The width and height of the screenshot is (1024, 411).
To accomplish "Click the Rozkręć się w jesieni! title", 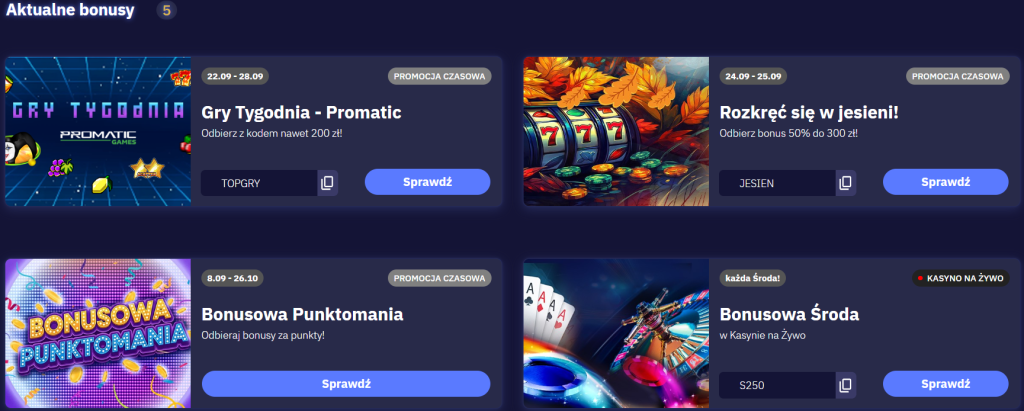I will click(809, 113).
